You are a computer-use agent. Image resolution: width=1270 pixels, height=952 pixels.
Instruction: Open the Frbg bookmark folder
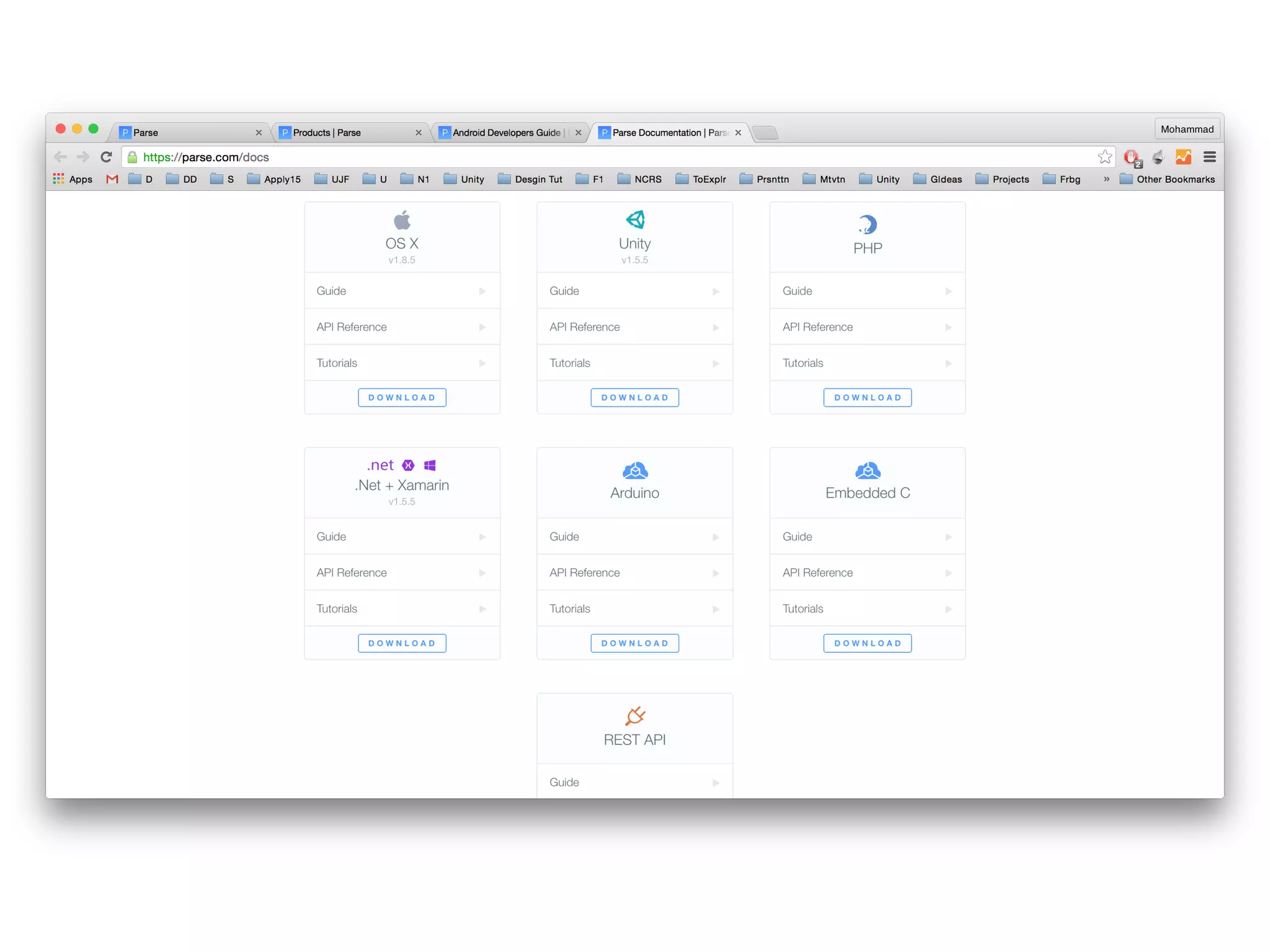click(x=1062, y=179)
